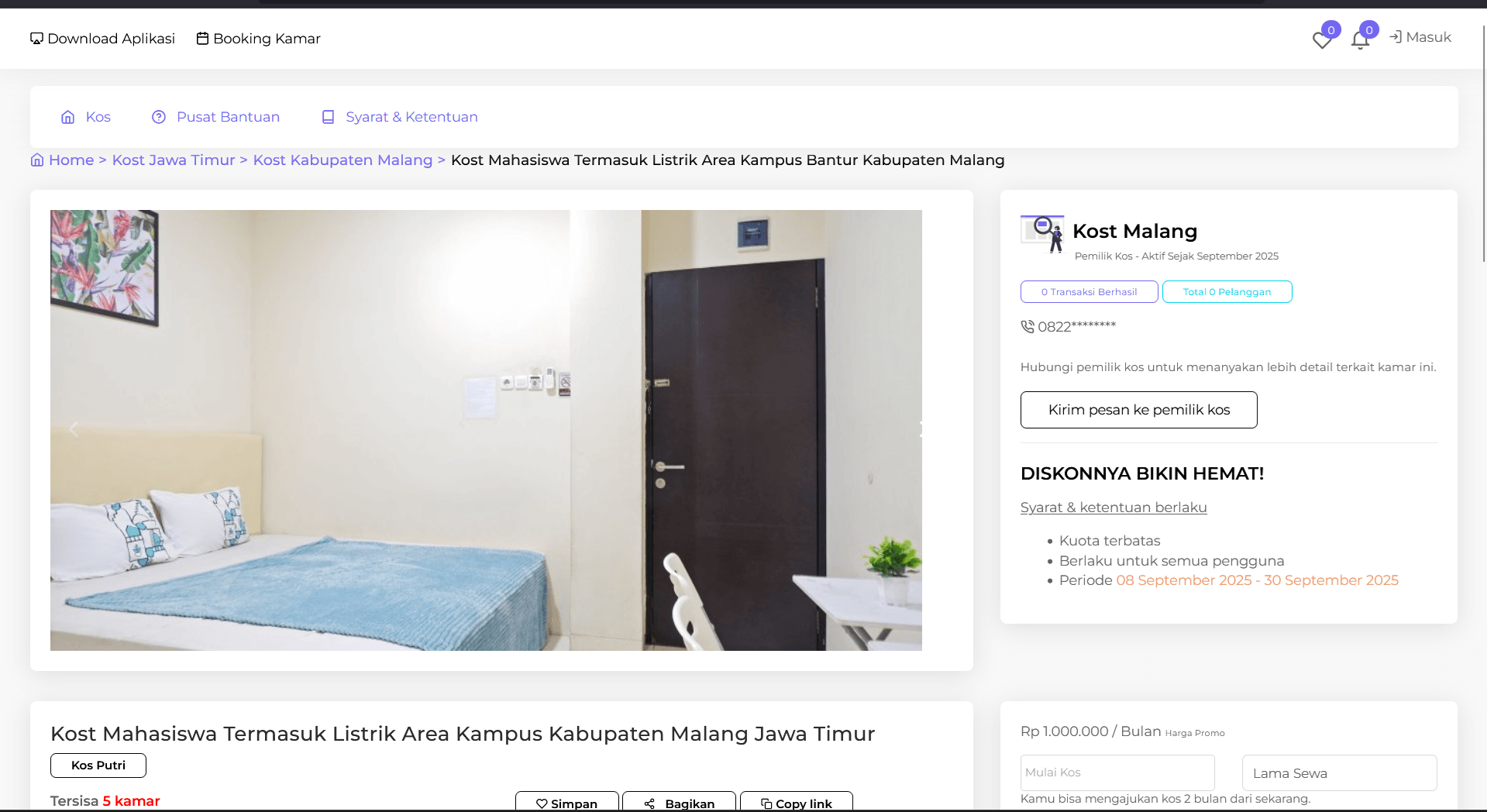This screenshot has height=812, width=1487.
Task: Focus the Mulai Kos date field
Action: pos(1117,772)
